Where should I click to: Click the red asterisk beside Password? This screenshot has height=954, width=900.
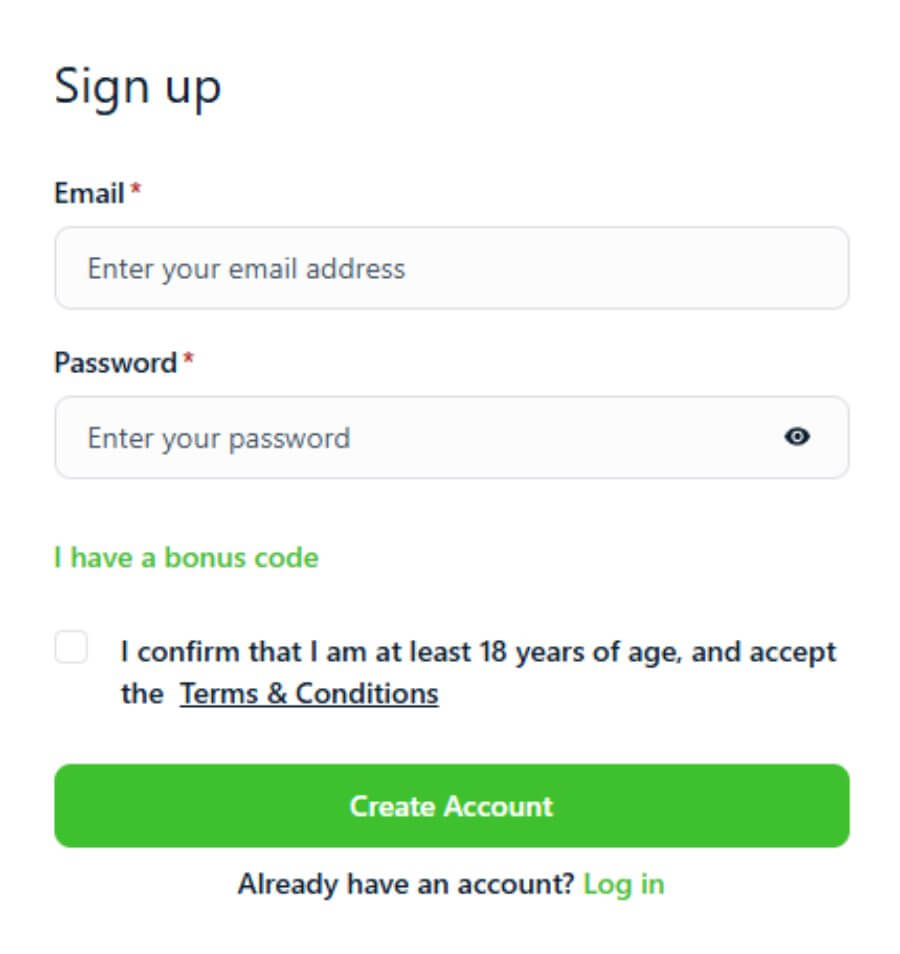click(189, 358)
